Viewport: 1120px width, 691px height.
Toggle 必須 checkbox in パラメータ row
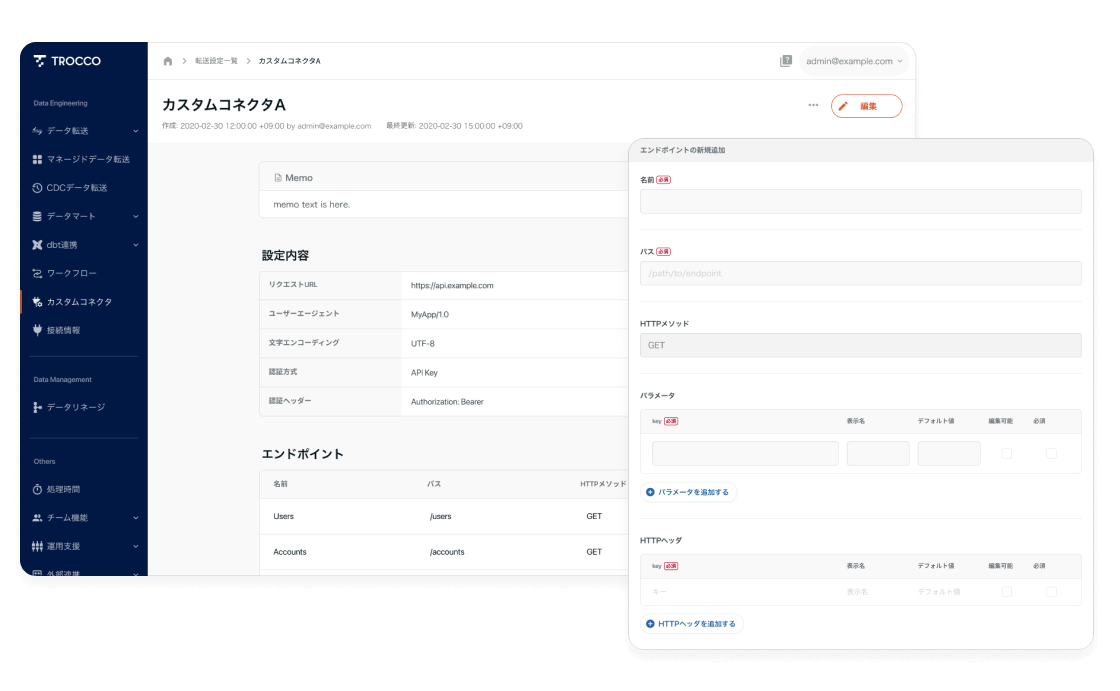pyautogui.click(x=1051, y=453)
